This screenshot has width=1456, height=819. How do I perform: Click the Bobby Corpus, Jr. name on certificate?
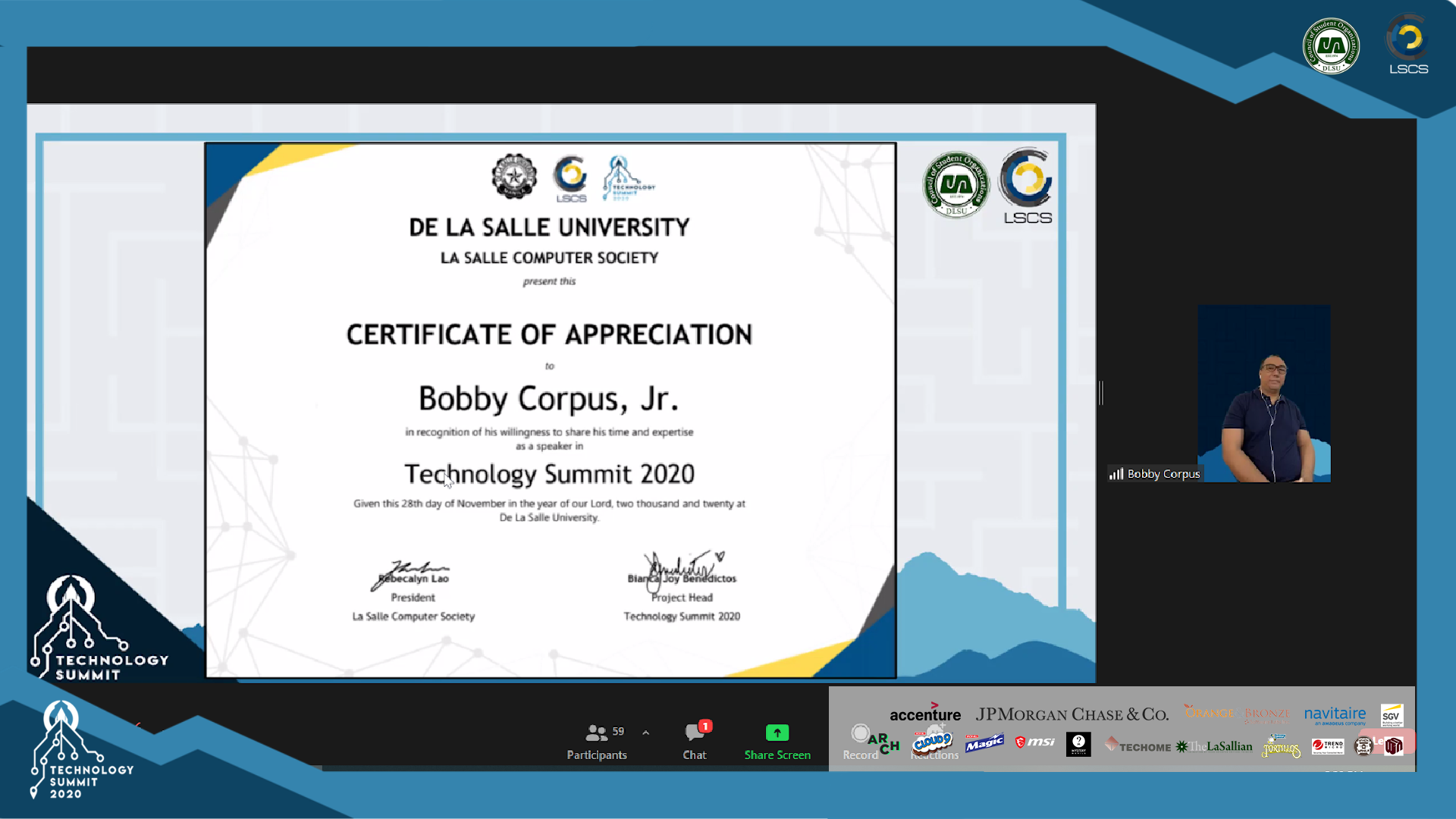[548, 399]
